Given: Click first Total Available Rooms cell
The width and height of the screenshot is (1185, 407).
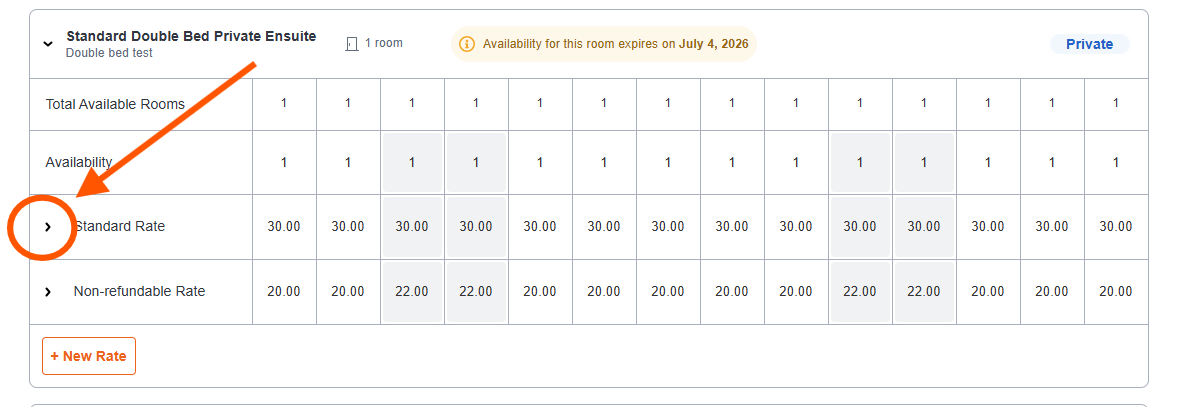Looking at the screenshot, I should pyautogui.click(x=284, y=104).
